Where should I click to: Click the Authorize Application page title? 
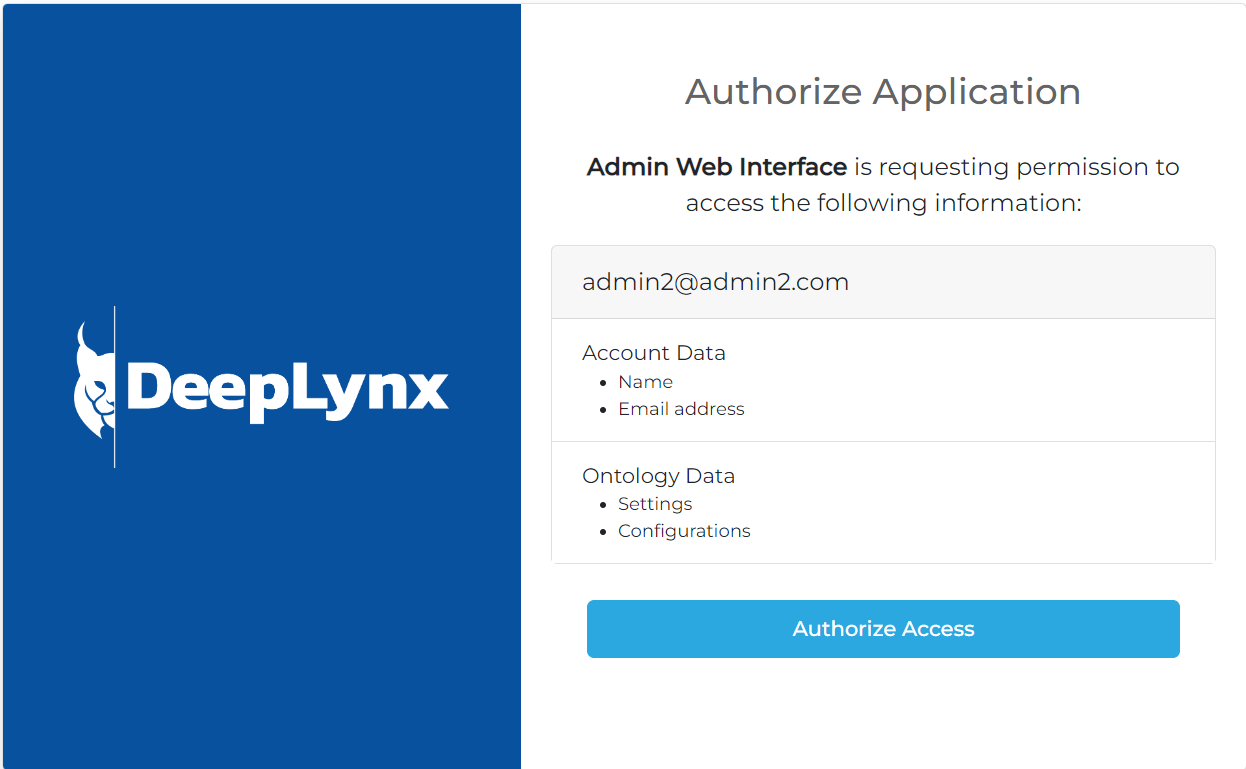[882, 92]
